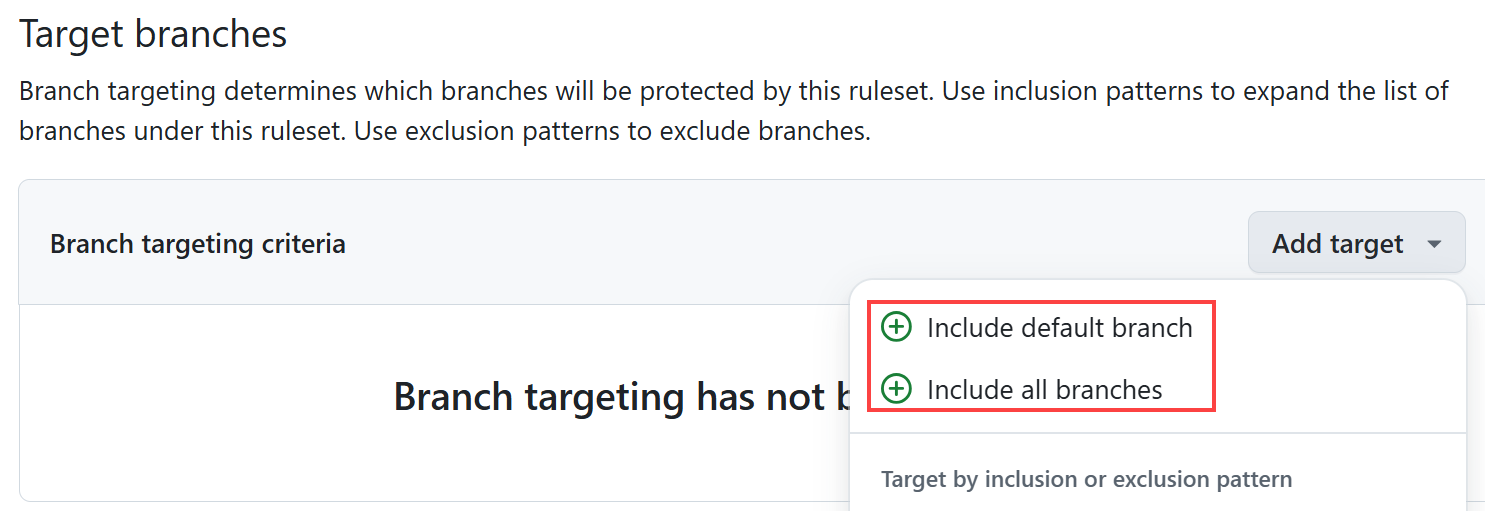This screenshot has width=1485, height=511.
Task: Click the empty white area left of the empty-state message
Action: click(200, 397)
